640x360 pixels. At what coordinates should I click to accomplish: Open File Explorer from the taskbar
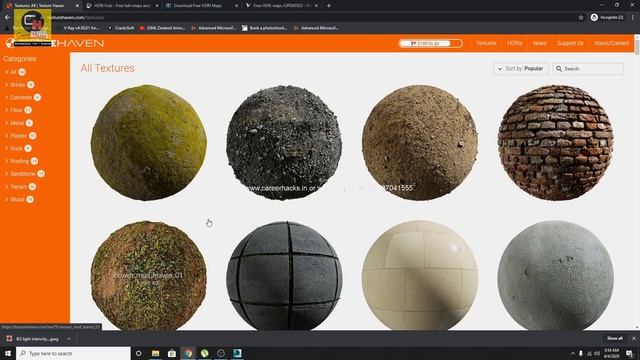coord(156,353)
